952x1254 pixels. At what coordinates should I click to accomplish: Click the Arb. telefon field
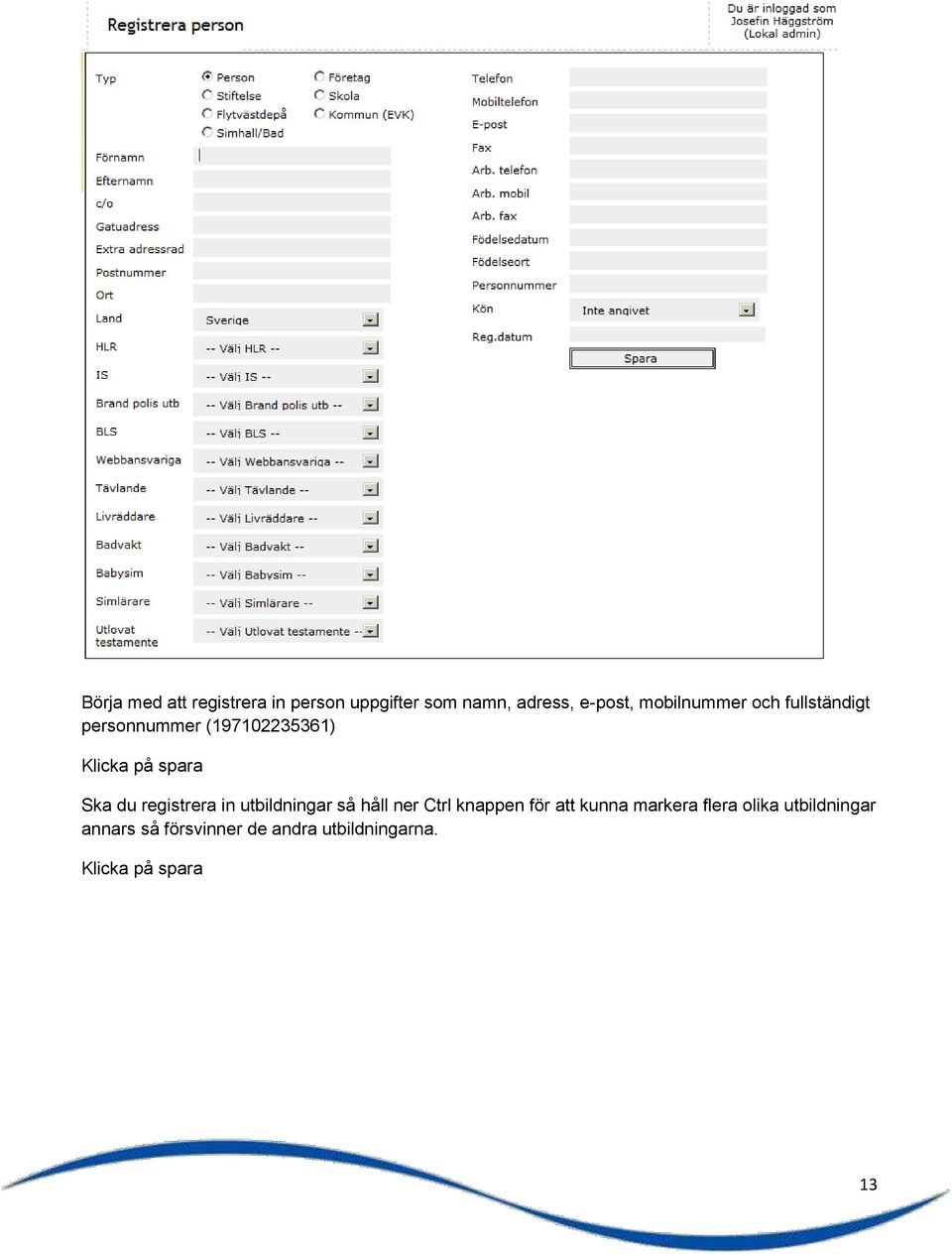[668, 169]
